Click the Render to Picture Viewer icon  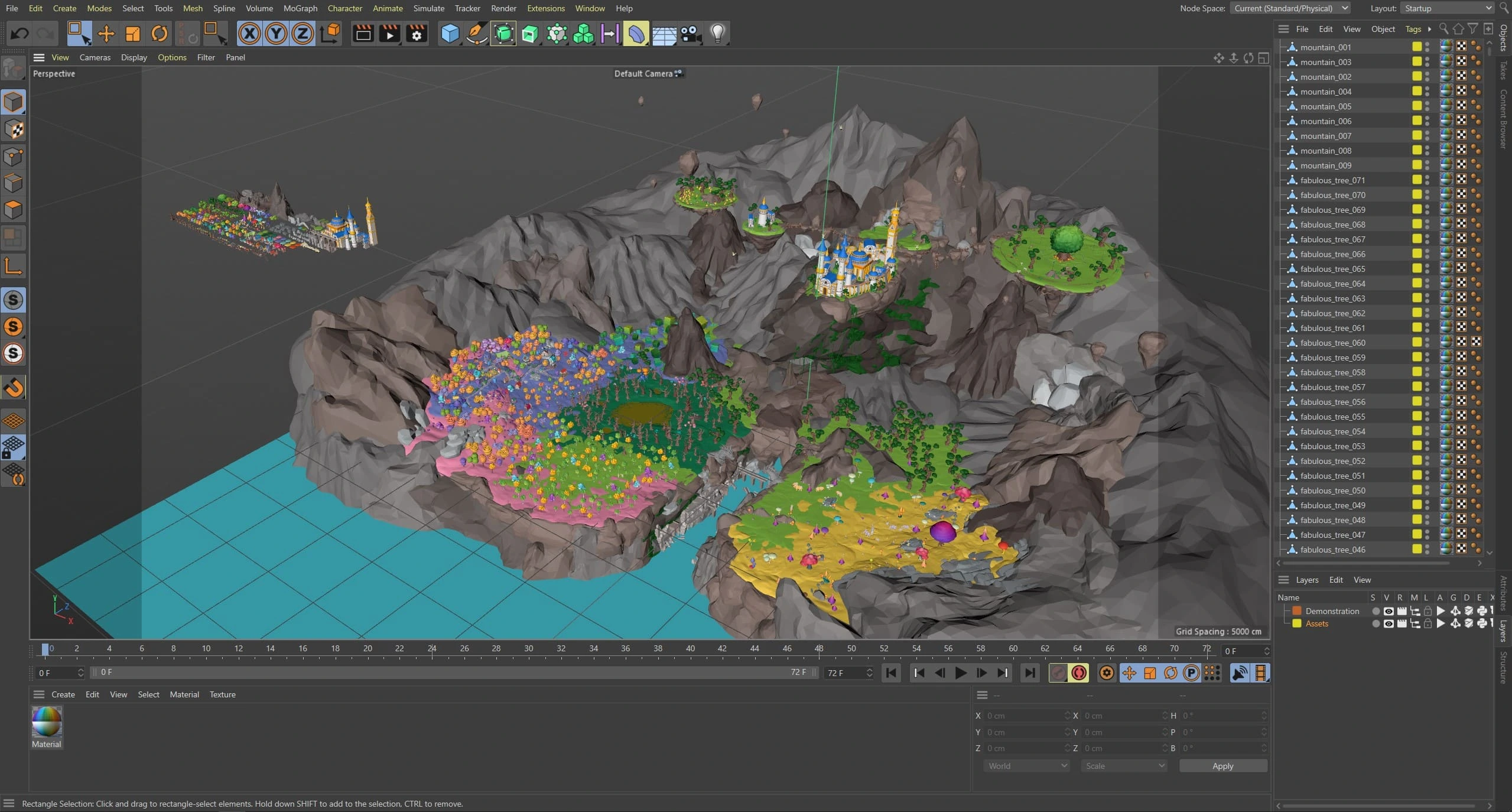click(x=389, y=34)
